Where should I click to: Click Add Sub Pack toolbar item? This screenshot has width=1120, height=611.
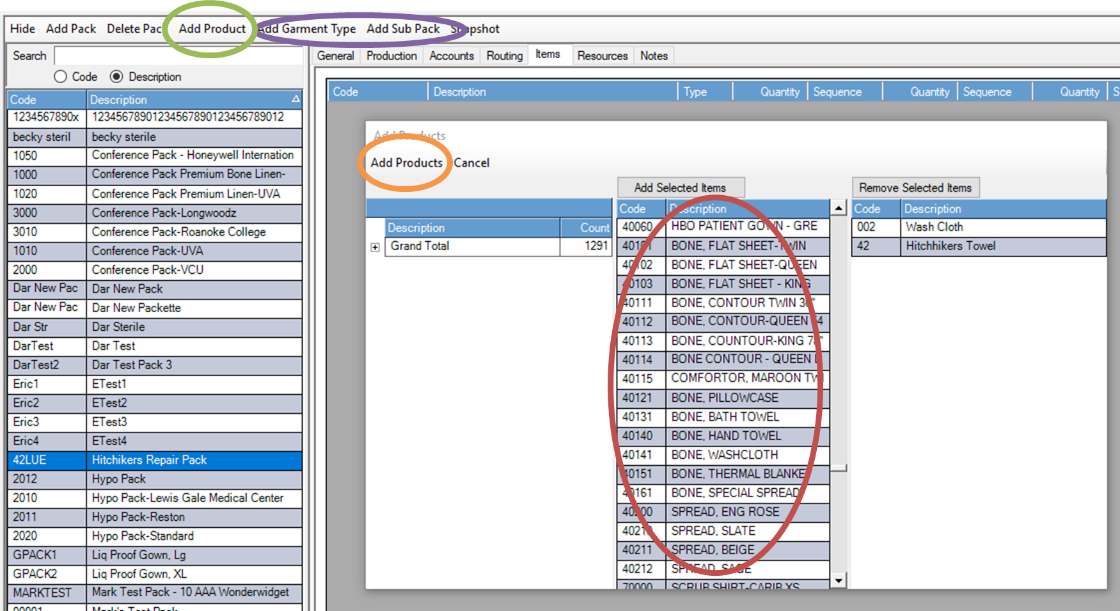(x=403, y=29)
